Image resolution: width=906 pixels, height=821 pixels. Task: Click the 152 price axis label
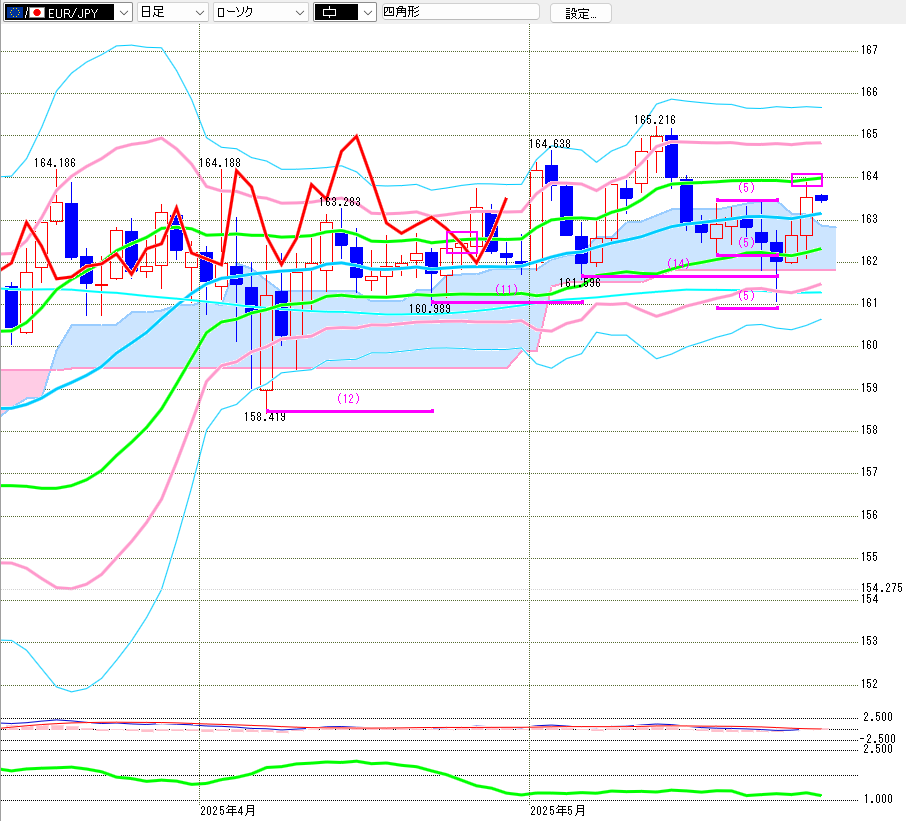(x=869, y=683)
